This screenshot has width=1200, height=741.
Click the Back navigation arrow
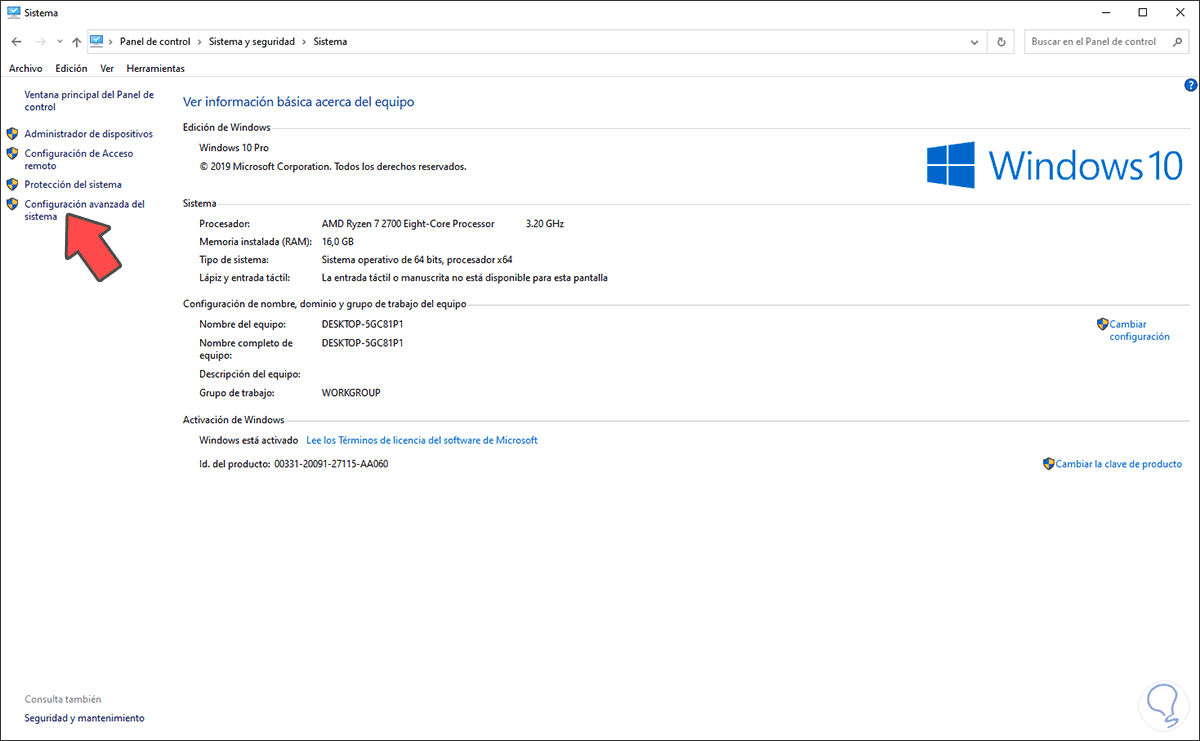[x=17, y=42]
